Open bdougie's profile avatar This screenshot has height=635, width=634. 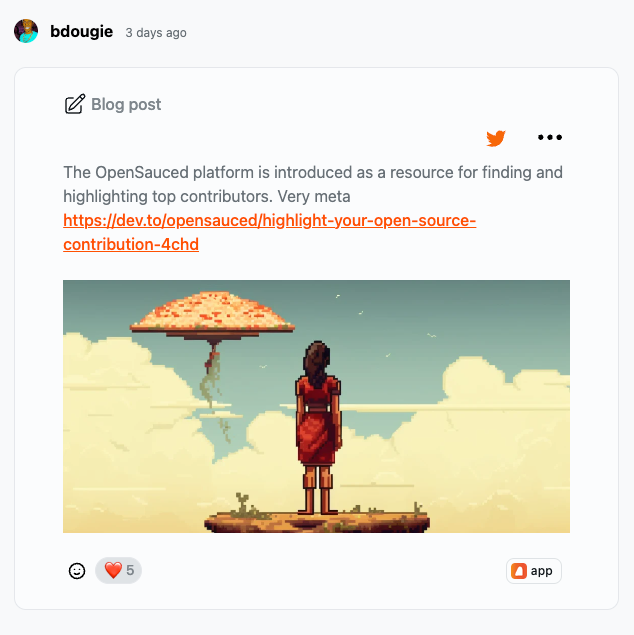click(26, 31)
